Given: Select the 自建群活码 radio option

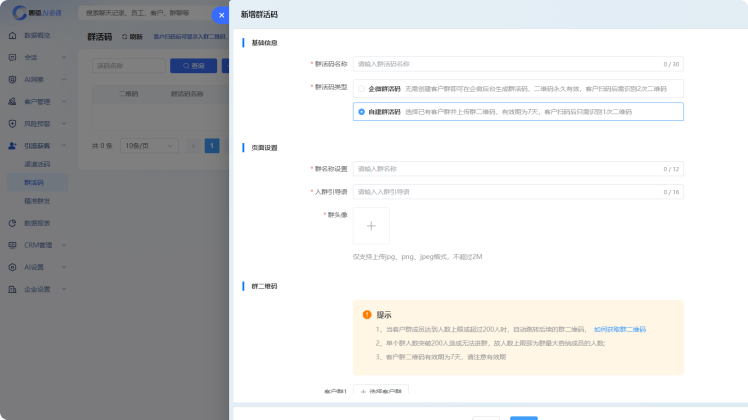Looking at the screenshot, I should tap(361, 112).
